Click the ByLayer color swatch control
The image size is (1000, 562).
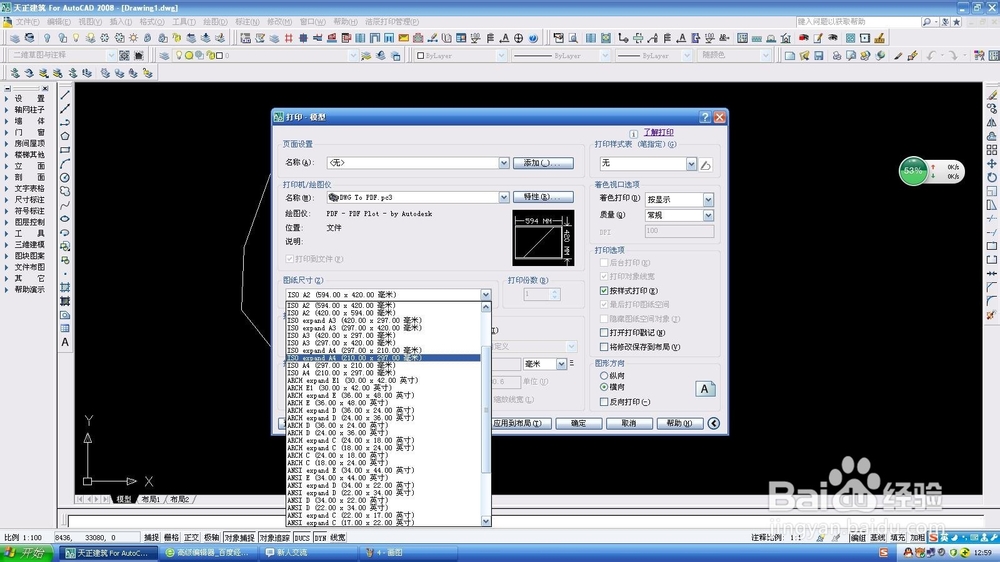click(460, 55)
